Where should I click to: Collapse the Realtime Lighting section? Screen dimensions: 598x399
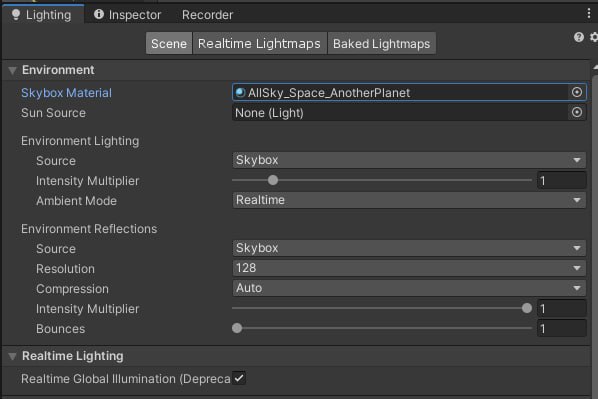13,356
